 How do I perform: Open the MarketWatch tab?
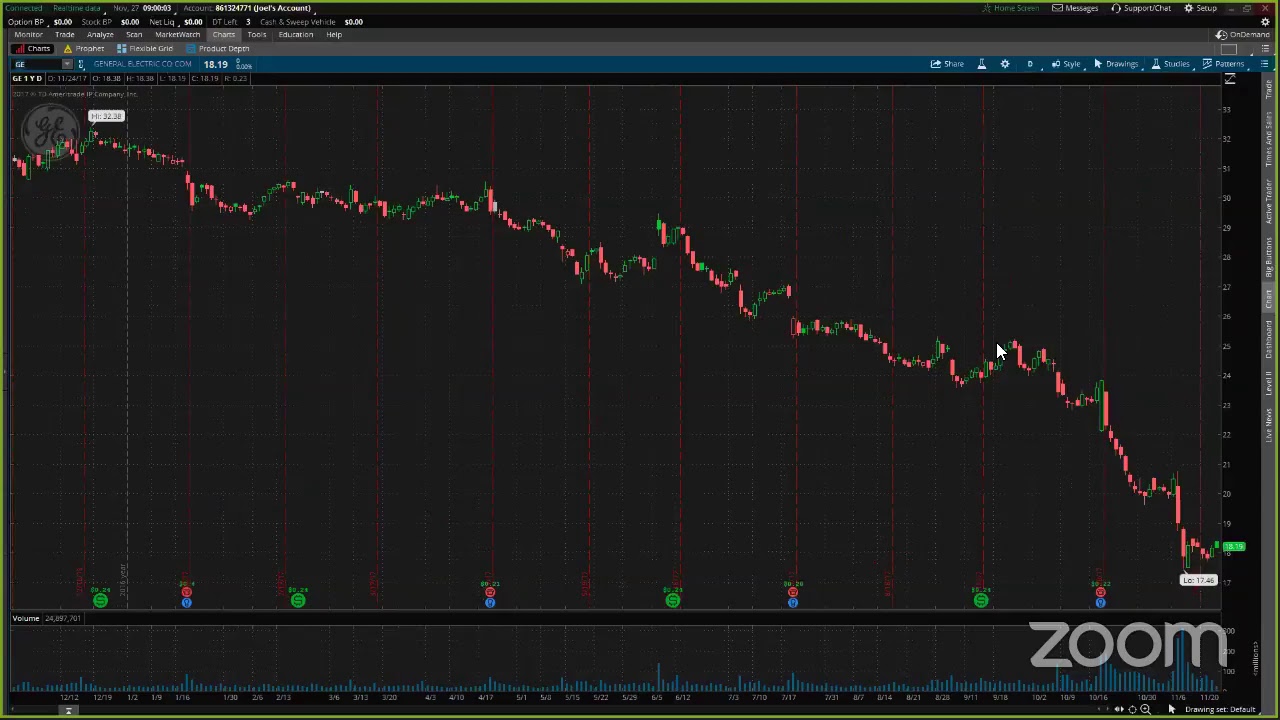point(178,35)
